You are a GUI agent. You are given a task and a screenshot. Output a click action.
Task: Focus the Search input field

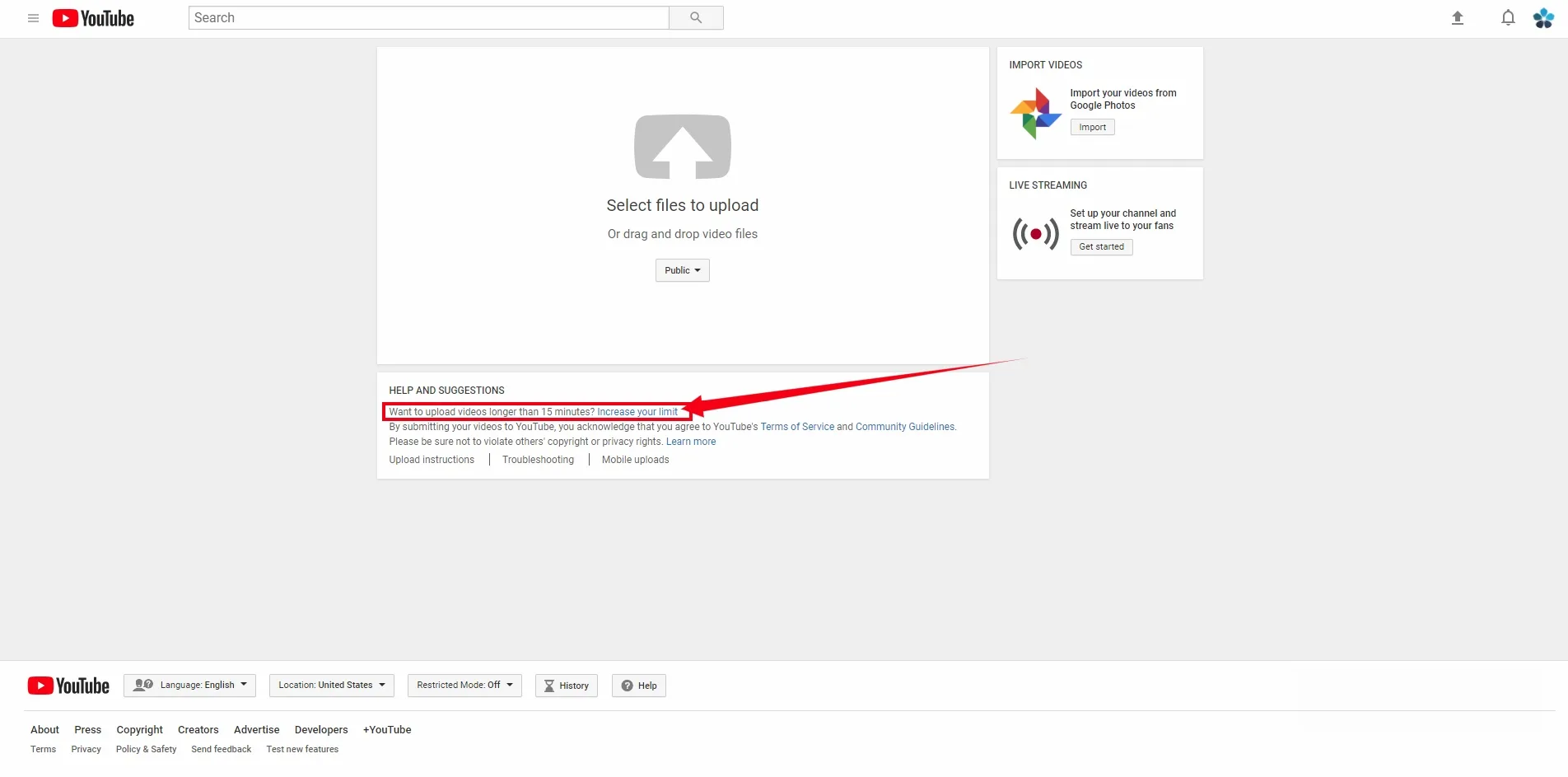tap(429, 18)
